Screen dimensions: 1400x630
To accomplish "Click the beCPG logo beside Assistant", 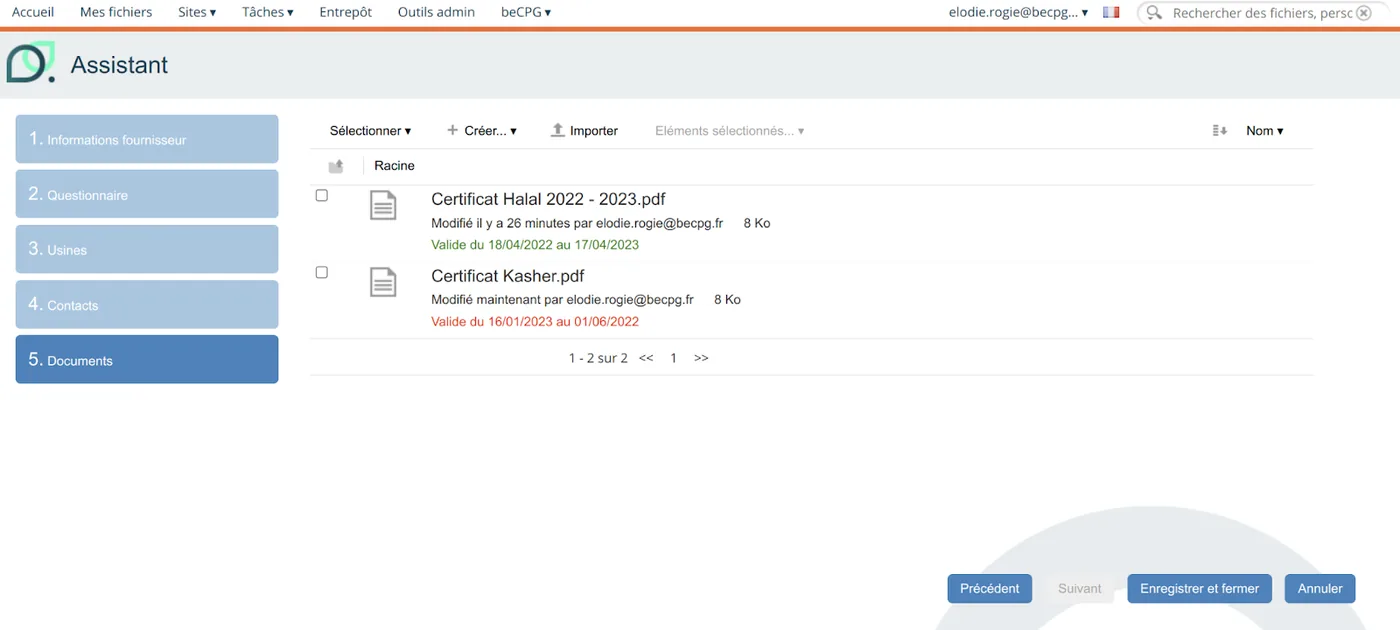I will (x=31, y=63).
